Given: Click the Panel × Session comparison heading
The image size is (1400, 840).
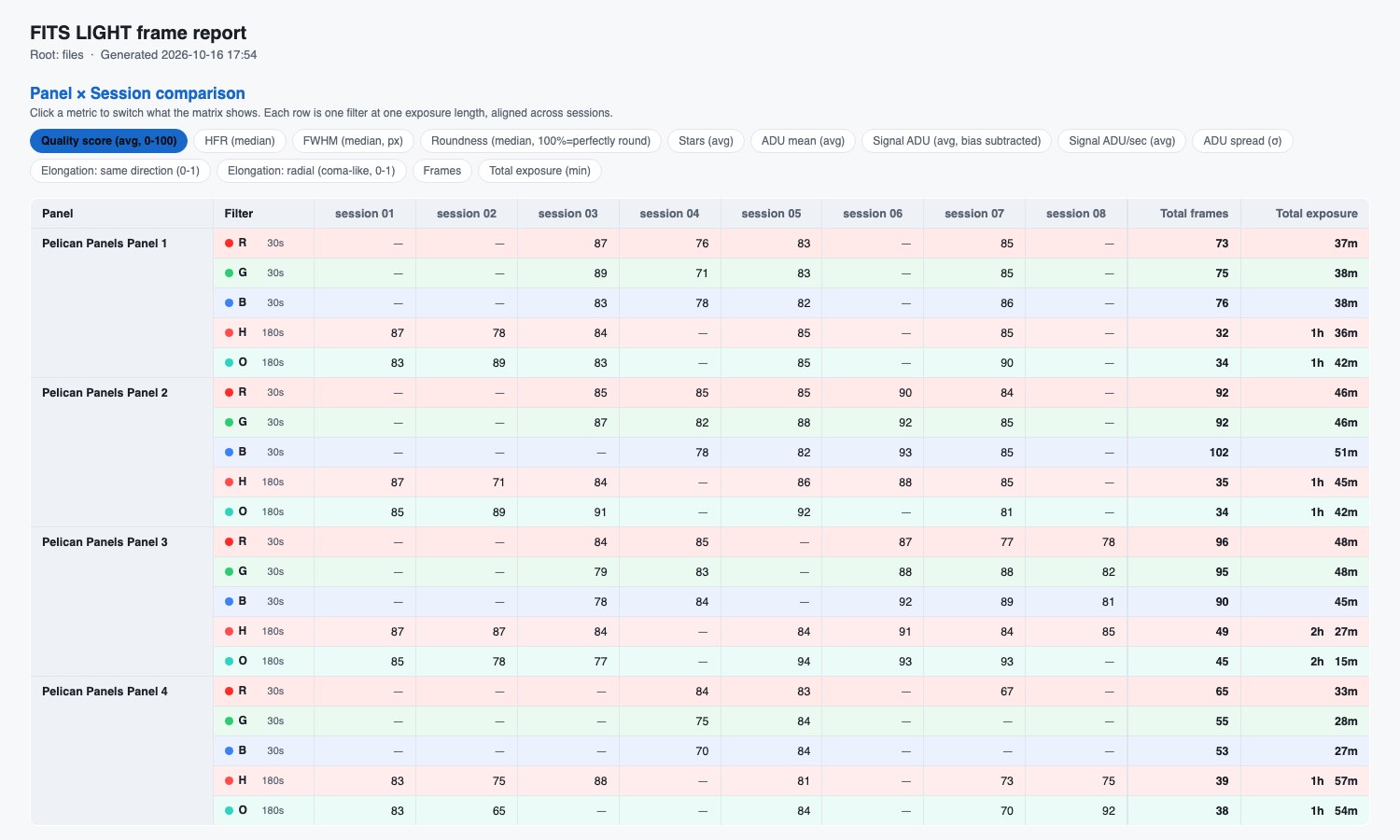Looking at the screenshot, I should click(137, 93).
